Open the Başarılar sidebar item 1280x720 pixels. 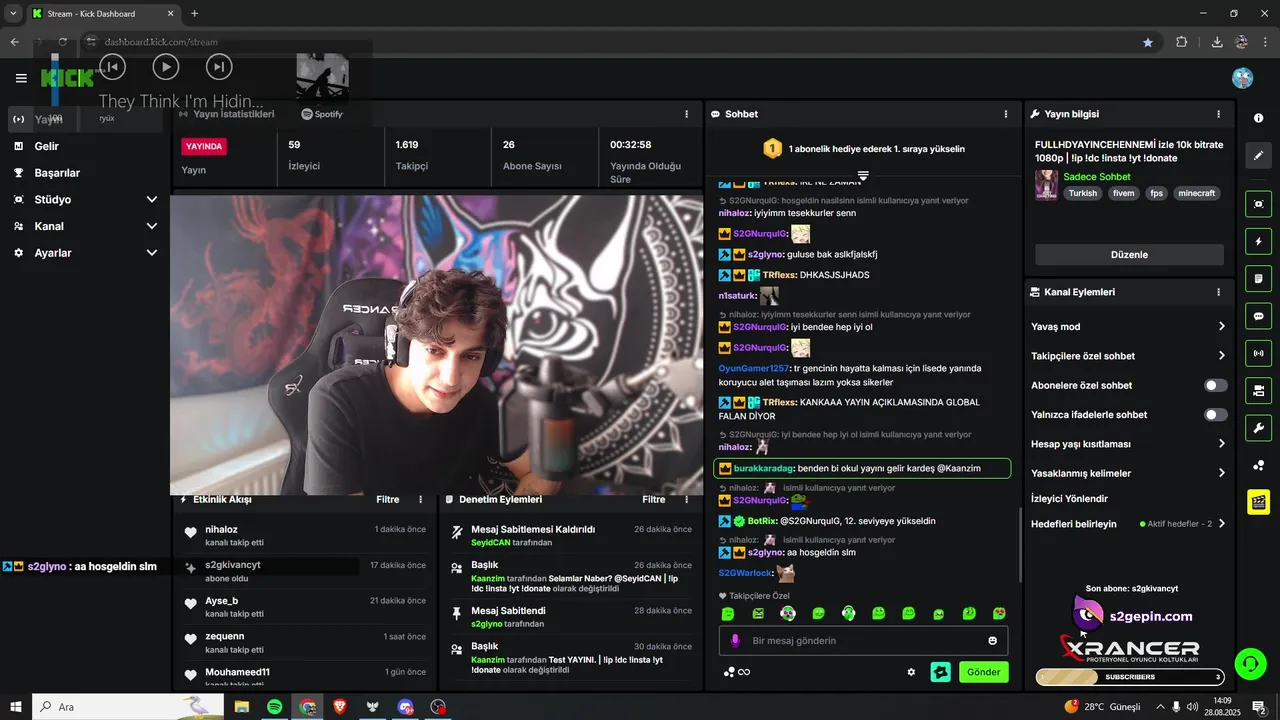point(57,173)
